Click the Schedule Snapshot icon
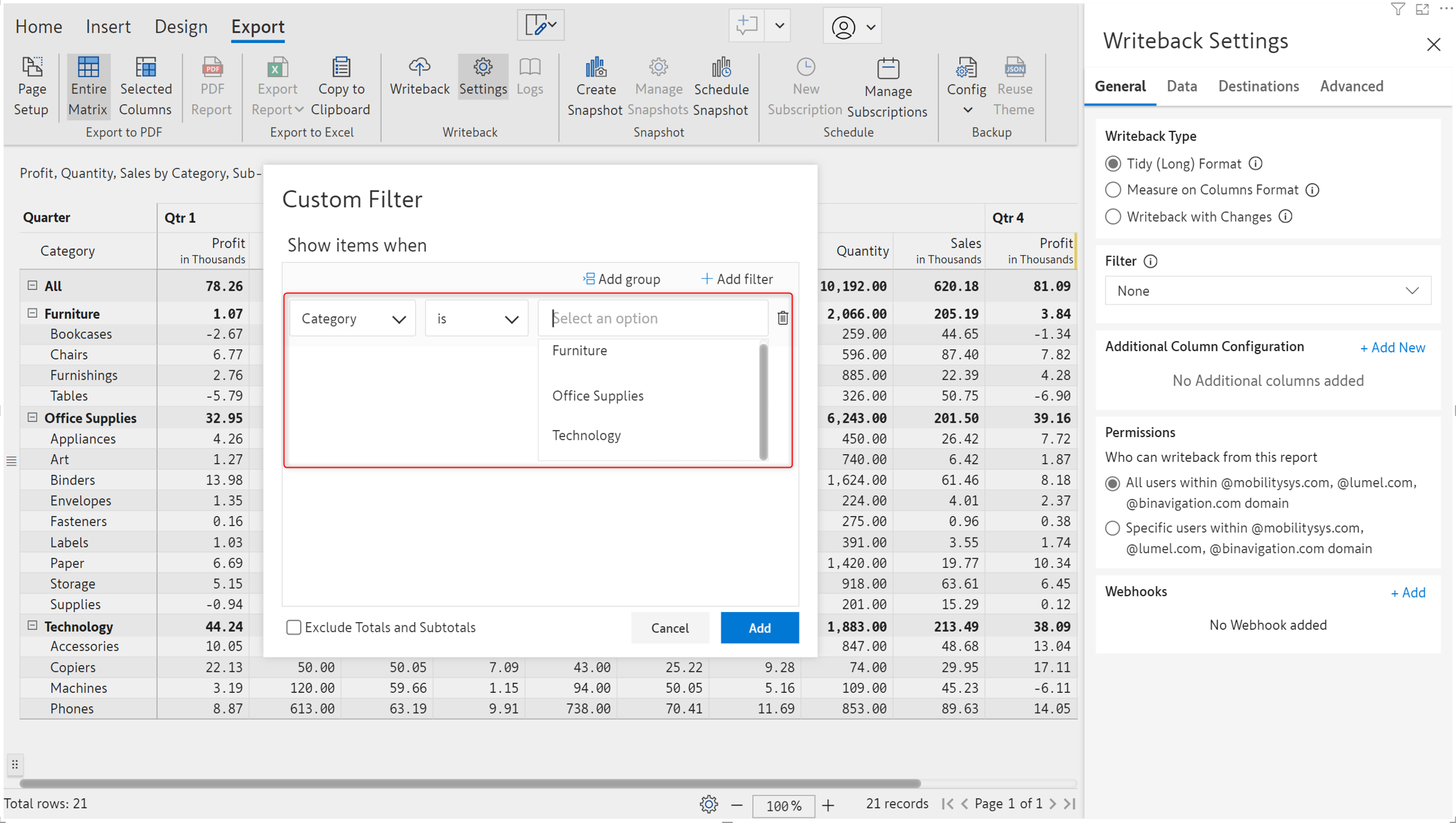1456x823 pixels. point(720,68)
